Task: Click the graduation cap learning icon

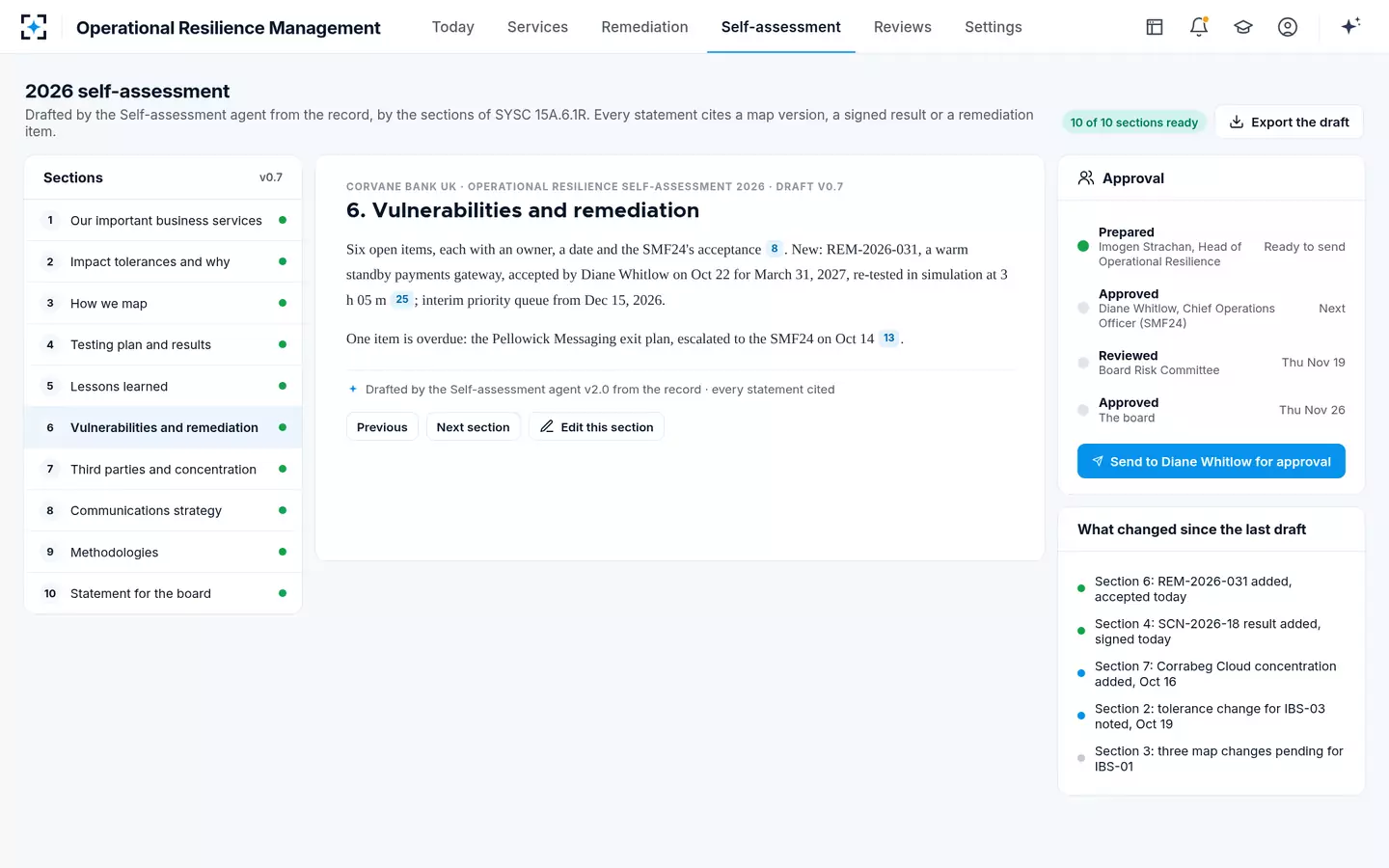Action: [1243, 27]
